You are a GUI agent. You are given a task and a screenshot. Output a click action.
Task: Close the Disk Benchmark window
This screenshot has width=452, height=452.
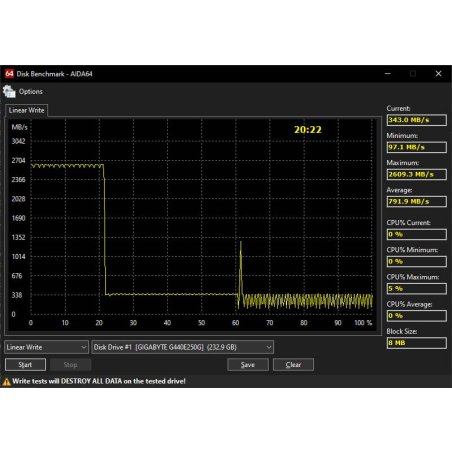pyautogui.click(x=438, y=74)
